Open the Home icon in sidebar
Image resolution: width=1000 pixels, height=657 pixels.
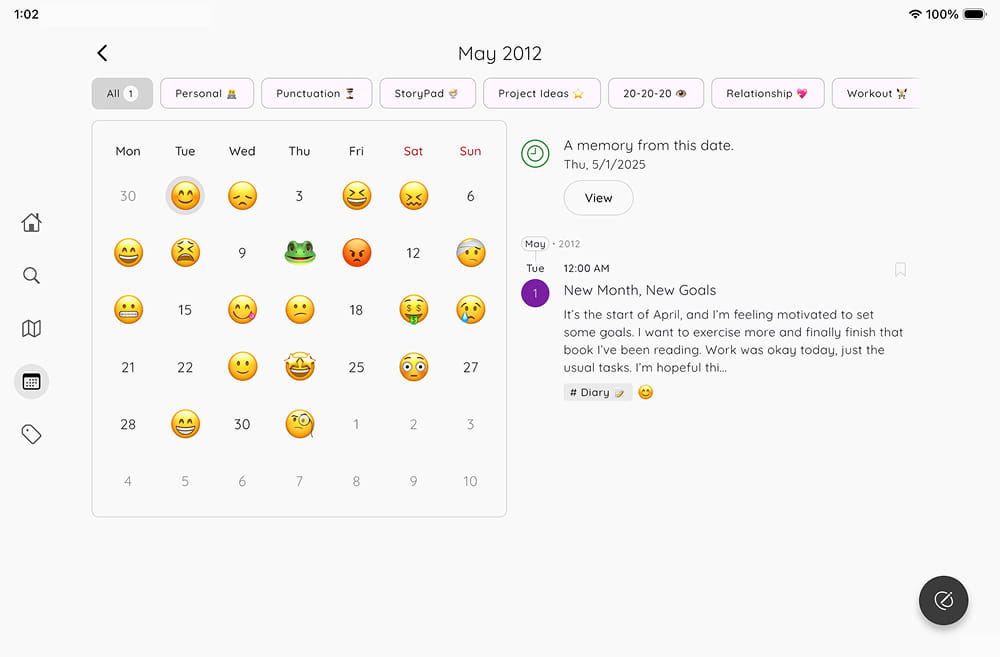pos(31,223)
